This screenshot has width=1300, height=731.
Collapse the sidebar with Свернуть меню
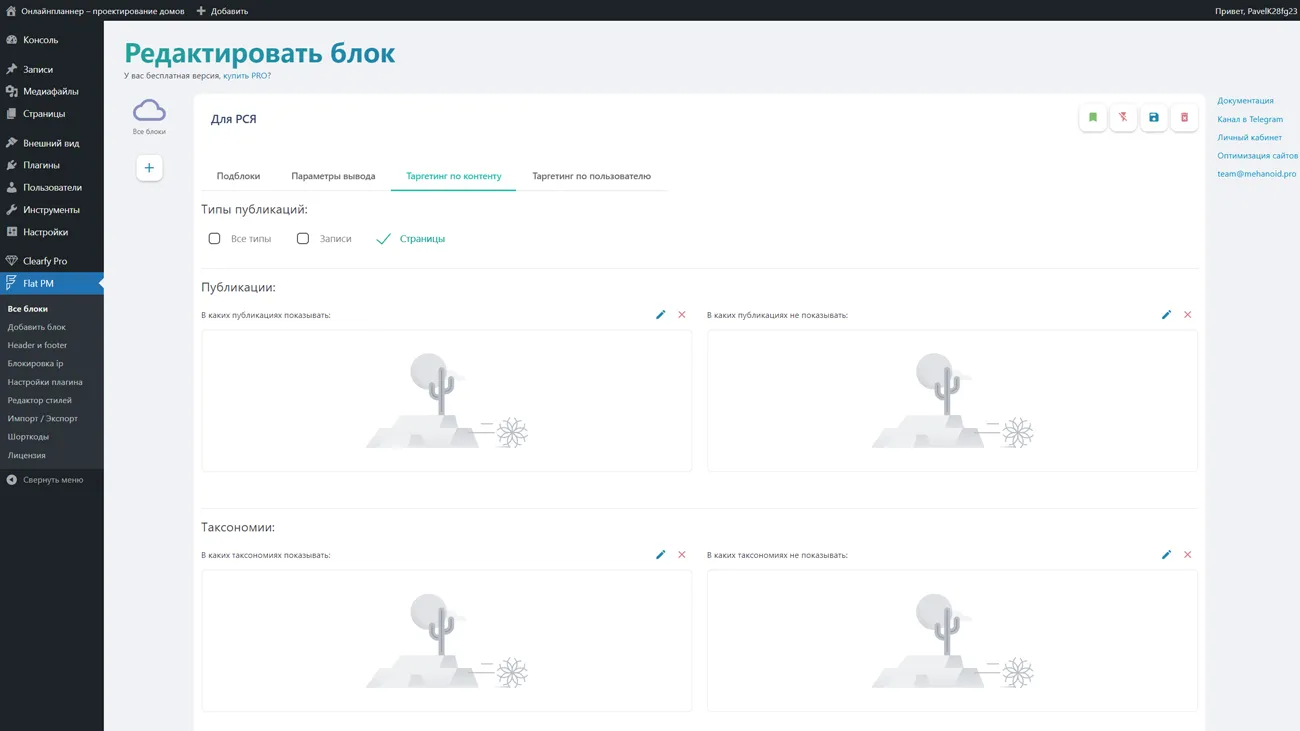click(52, 480)
